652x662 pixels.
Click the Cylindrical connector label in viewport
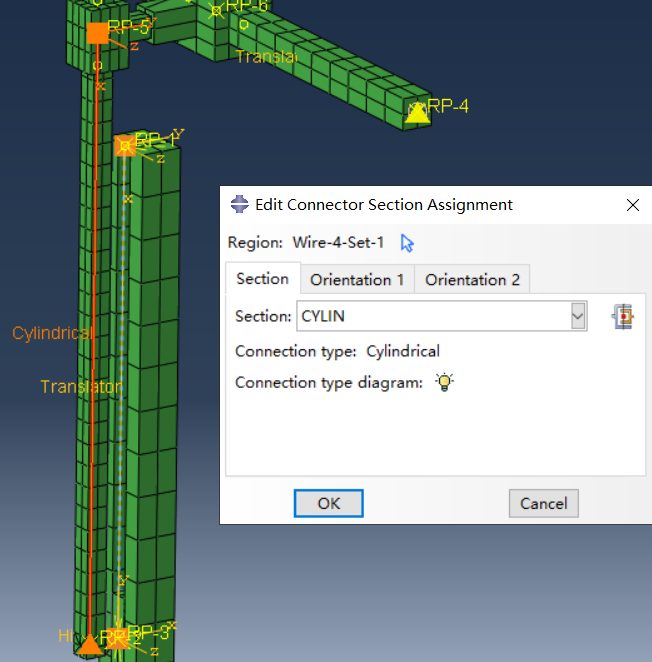coord(53,334)
